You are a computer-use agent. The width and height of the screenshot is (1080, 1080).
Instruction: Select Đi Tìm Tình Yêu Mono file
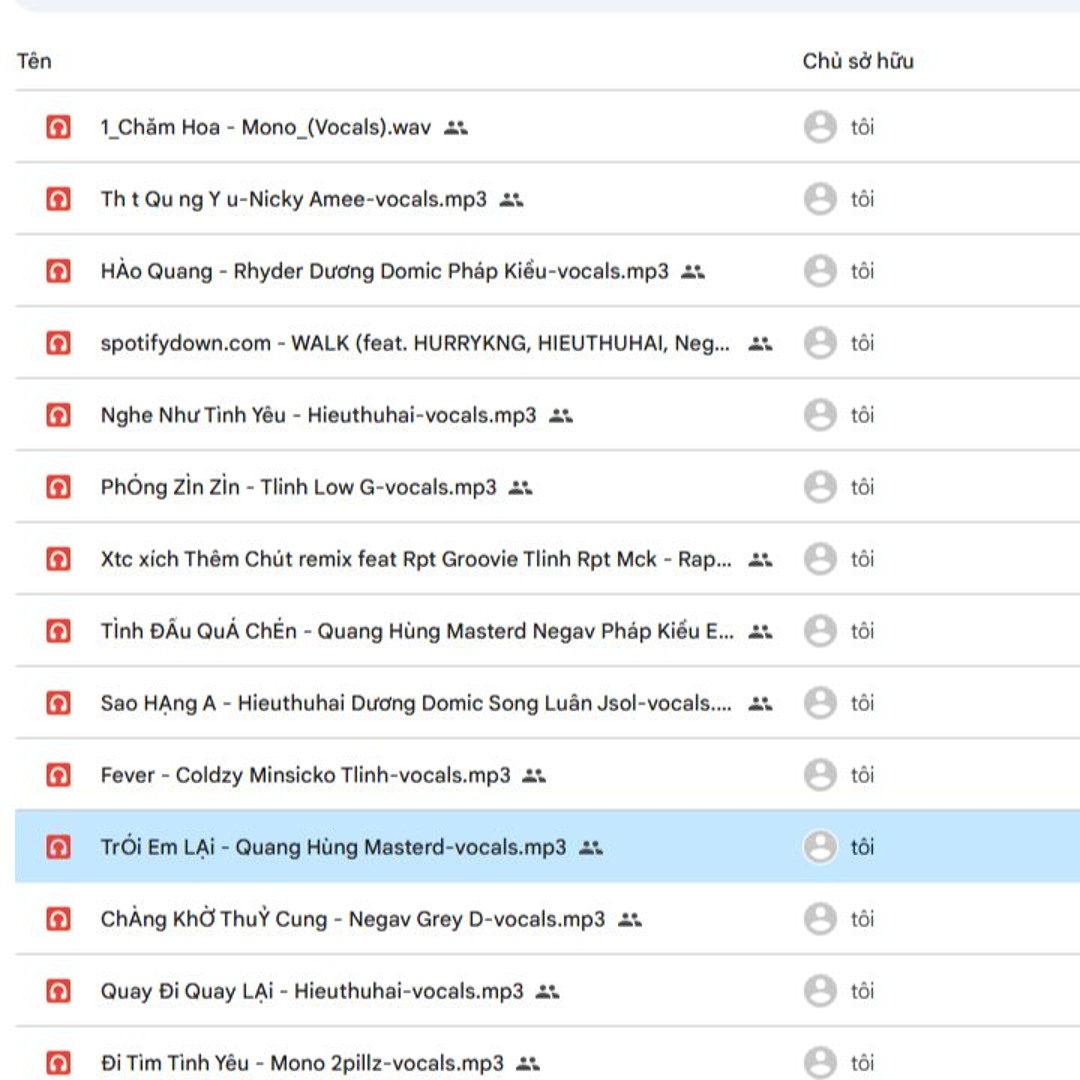coord(302,1063)
